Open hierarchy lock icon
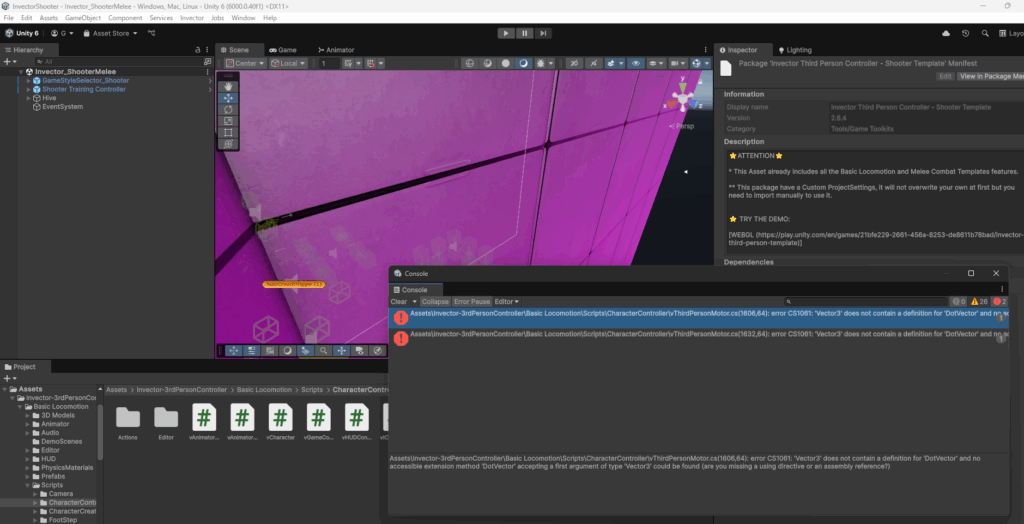The image size is (1024, 524). click(198, 50)
